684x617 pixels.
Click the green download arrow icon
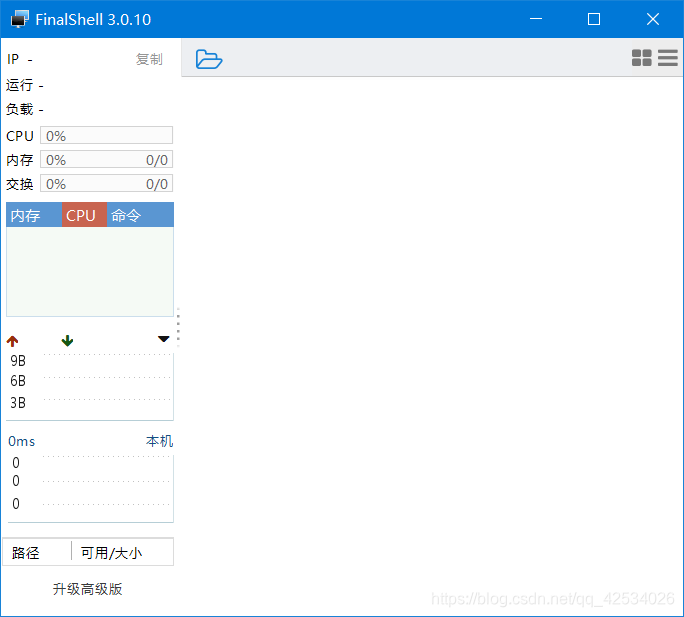[x=67, y=340]
